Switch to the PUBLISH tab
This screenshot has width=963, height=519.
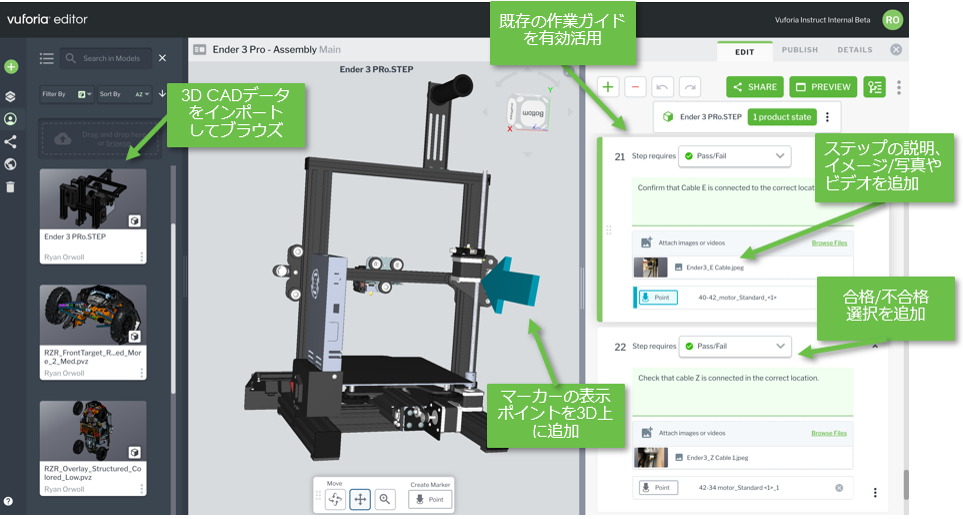800,50
